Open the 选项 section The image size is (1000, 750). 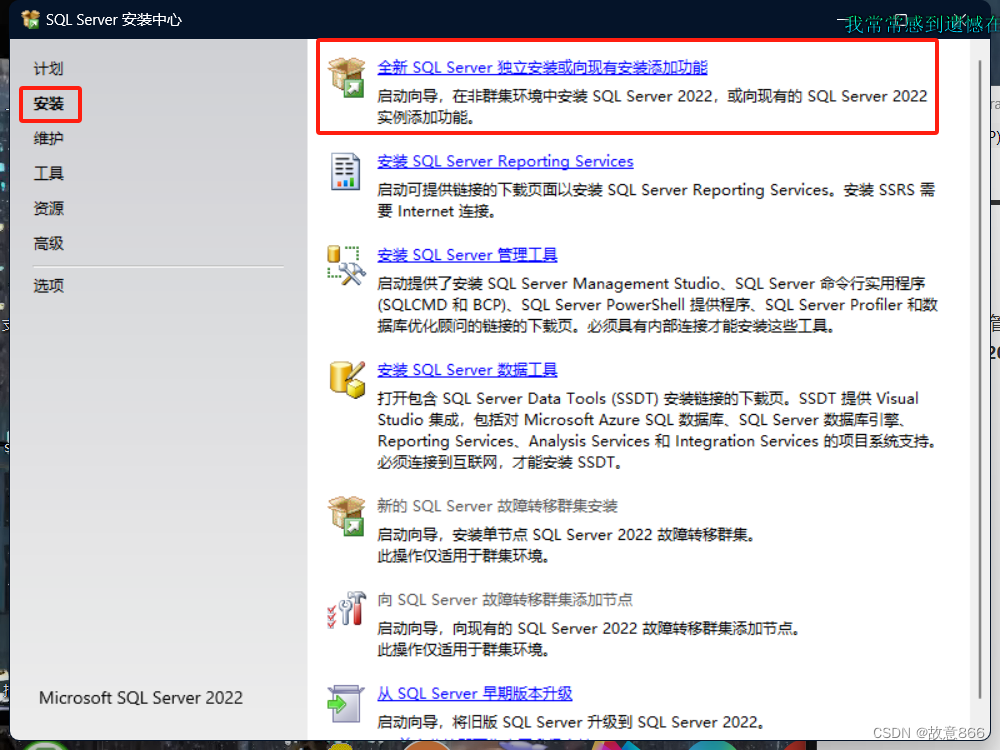pyautogui.click(x=48, y=285)
